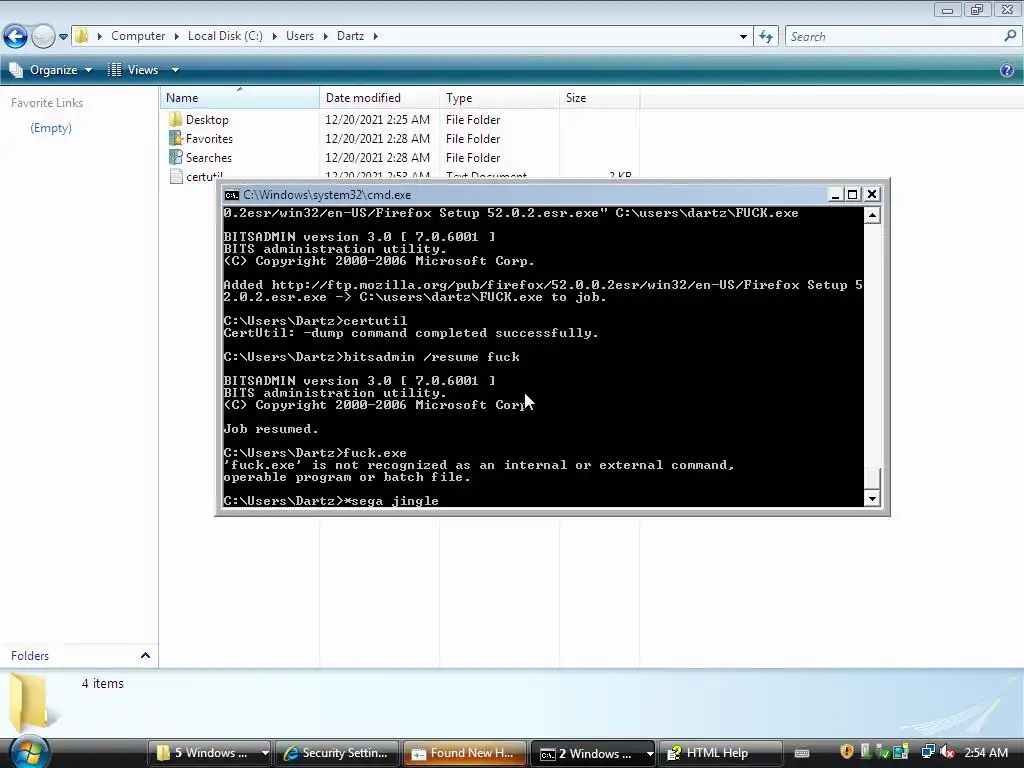Expand arrow after Computer breadcrumb

coord(176,36)
